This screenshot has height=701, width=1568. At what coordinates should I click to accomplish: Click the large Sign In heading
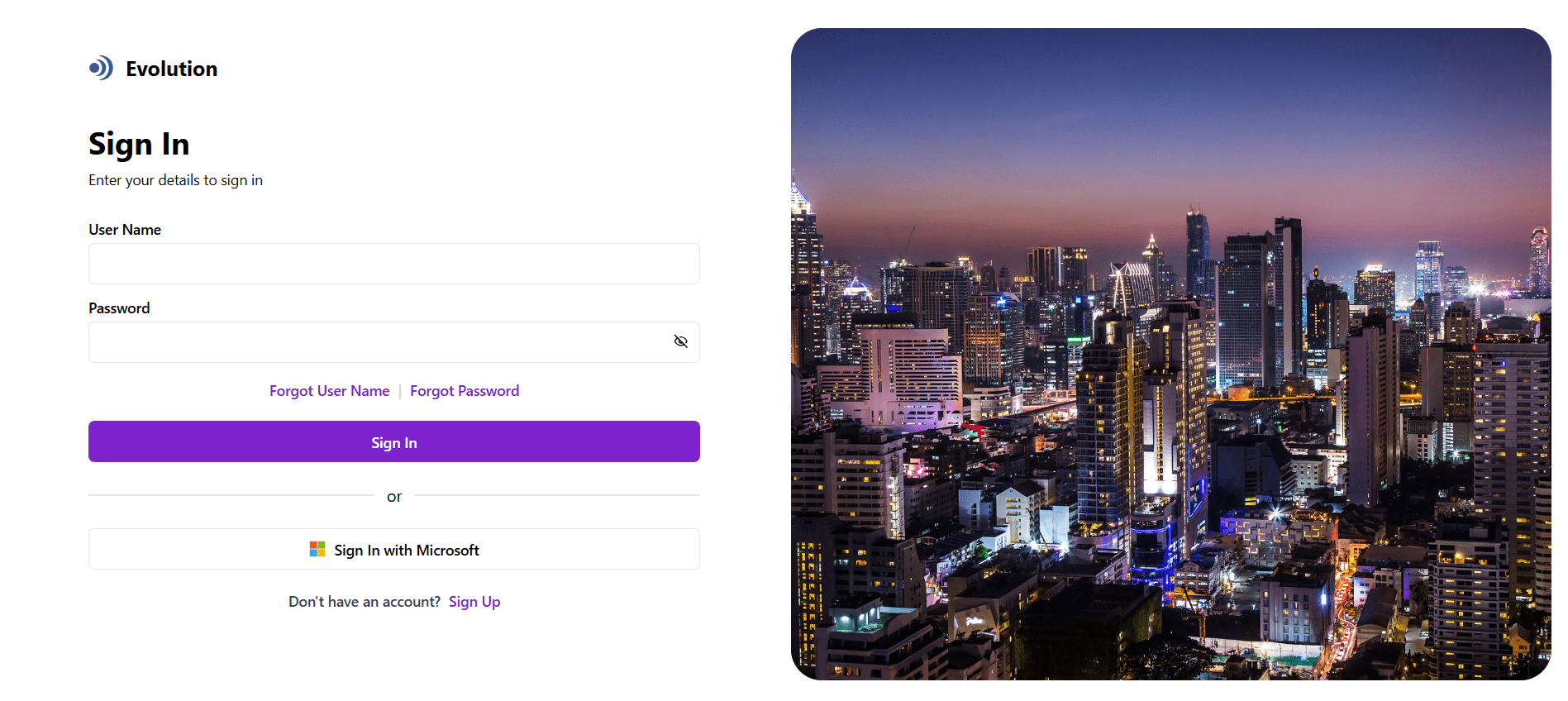139,145
